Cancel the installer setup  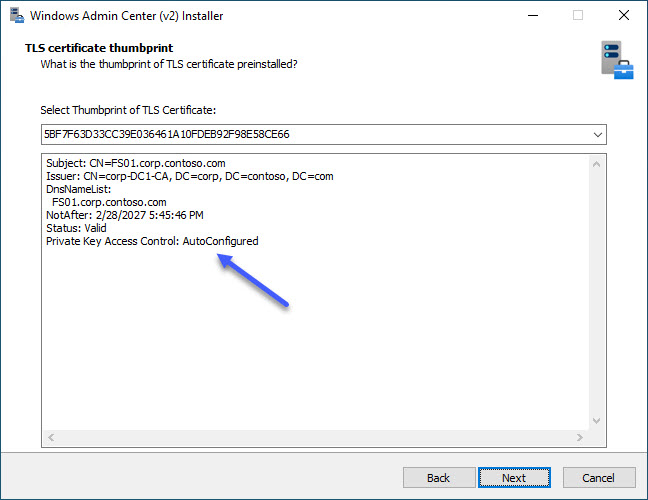tap(598, 478)
